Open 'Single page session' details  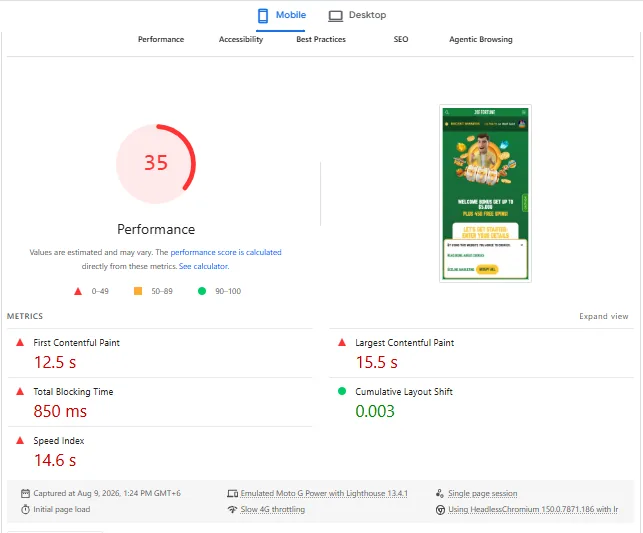(482, 493)
